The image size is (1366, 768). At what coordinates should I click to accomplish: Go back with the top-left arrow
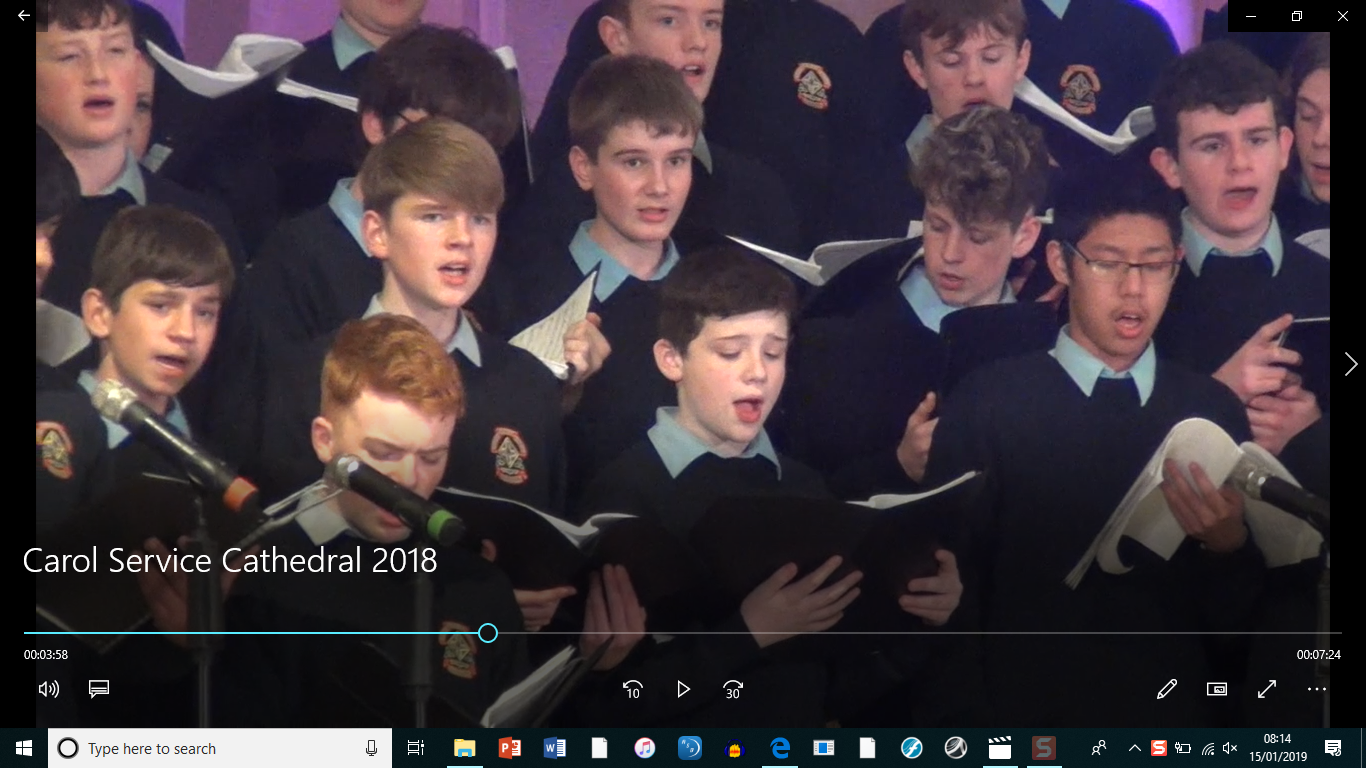pyautogui.click(x=24, y=15)
